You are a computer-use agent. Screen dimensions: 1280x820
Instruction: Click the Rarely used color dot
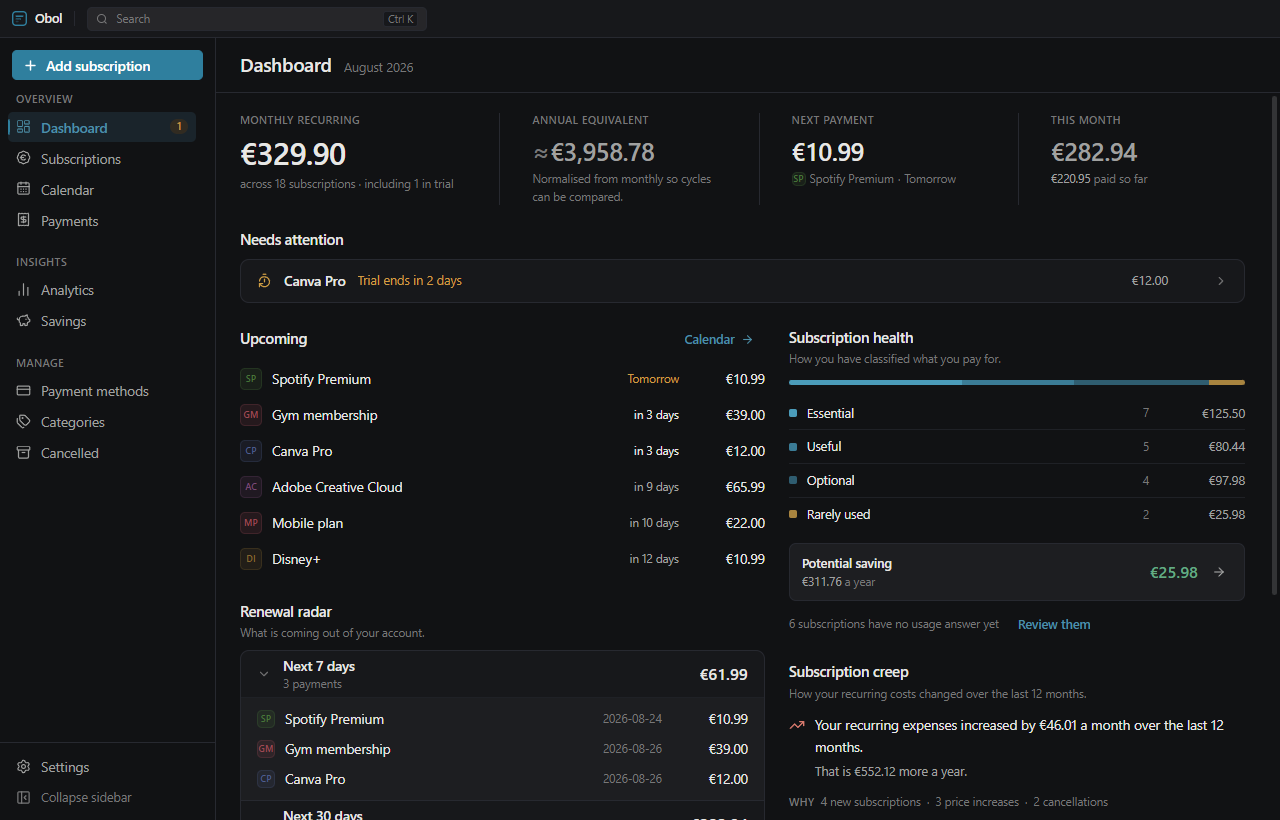point(793,514)
